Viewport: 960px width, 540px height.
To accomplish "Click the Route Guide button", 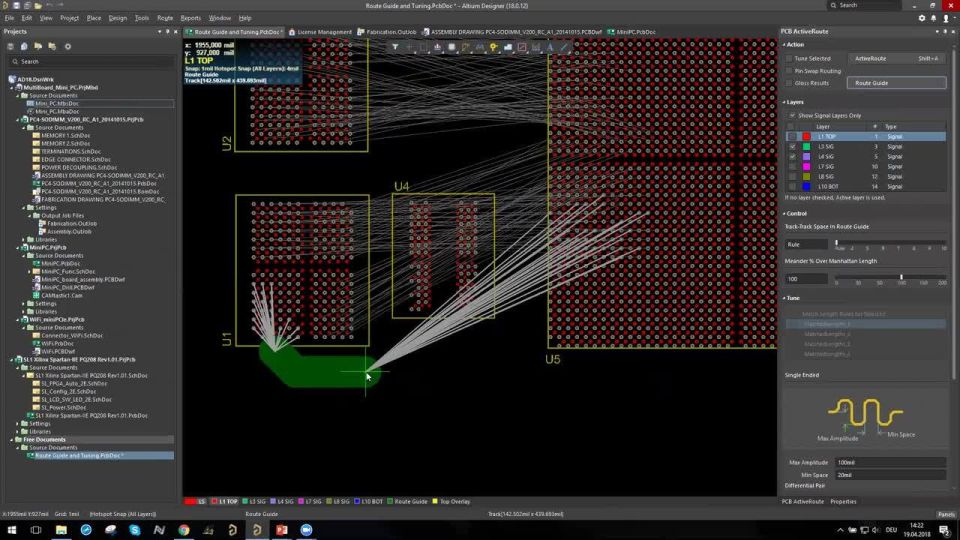I will pyautogui.click(x=896, y=83).
